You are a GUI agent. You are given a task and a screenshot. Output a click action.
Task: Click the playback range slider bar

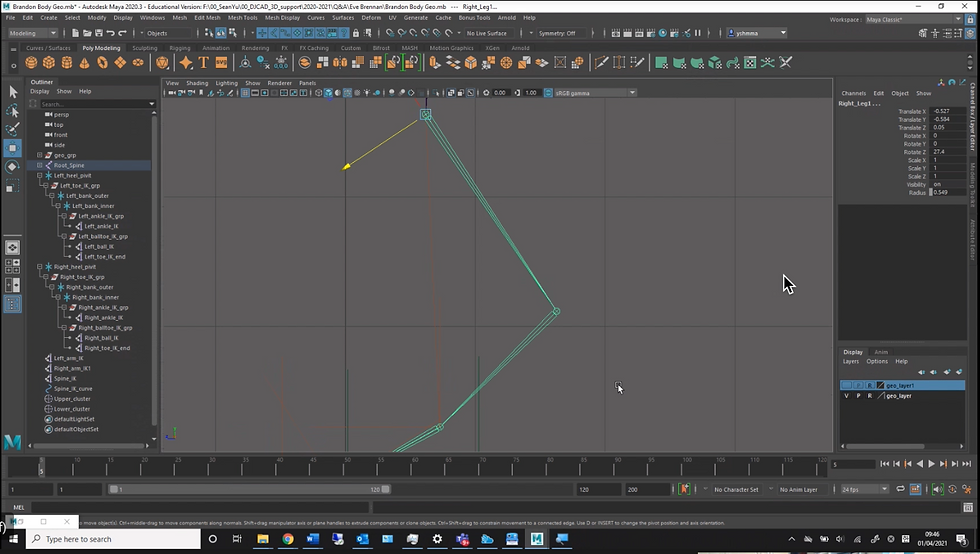click(x=249, y=489)
